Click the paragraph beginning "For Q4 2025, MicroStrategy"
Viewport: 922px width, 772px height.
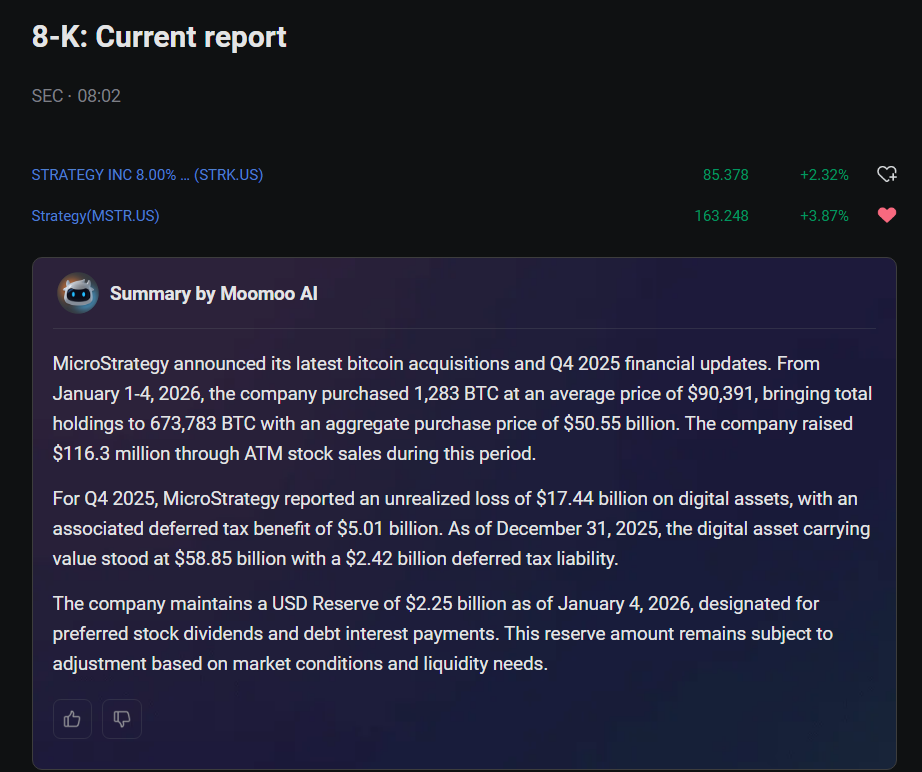tap(462, 529)
